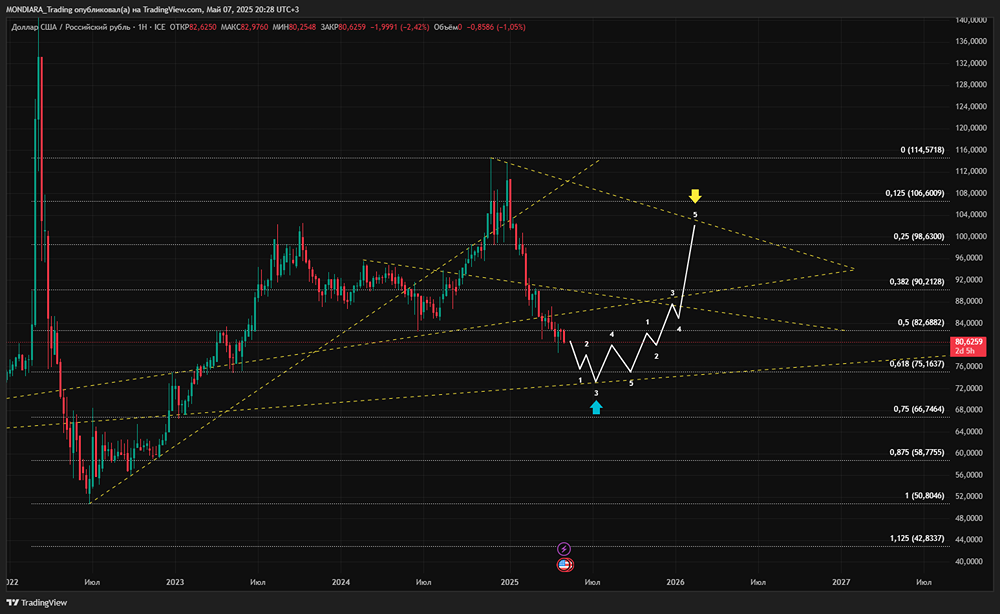This screenshot has width=1000, height=614.
Task: Open the purple lightning event marker
Action: (564, 549)
